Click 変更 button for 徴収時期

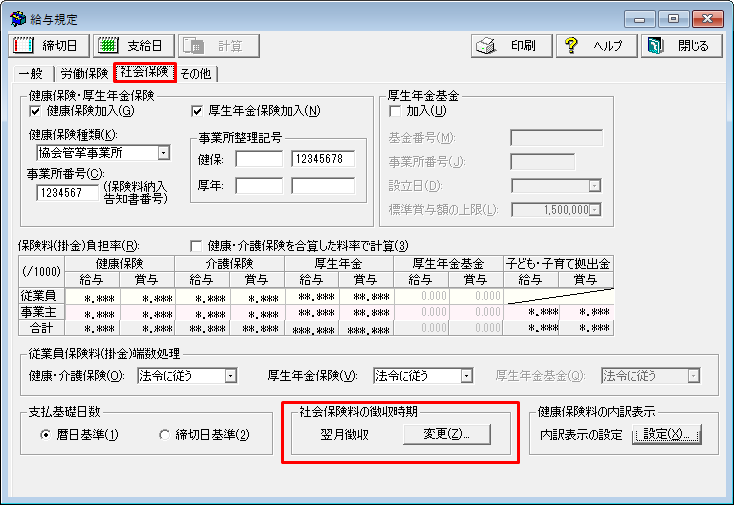coord(446,434)
